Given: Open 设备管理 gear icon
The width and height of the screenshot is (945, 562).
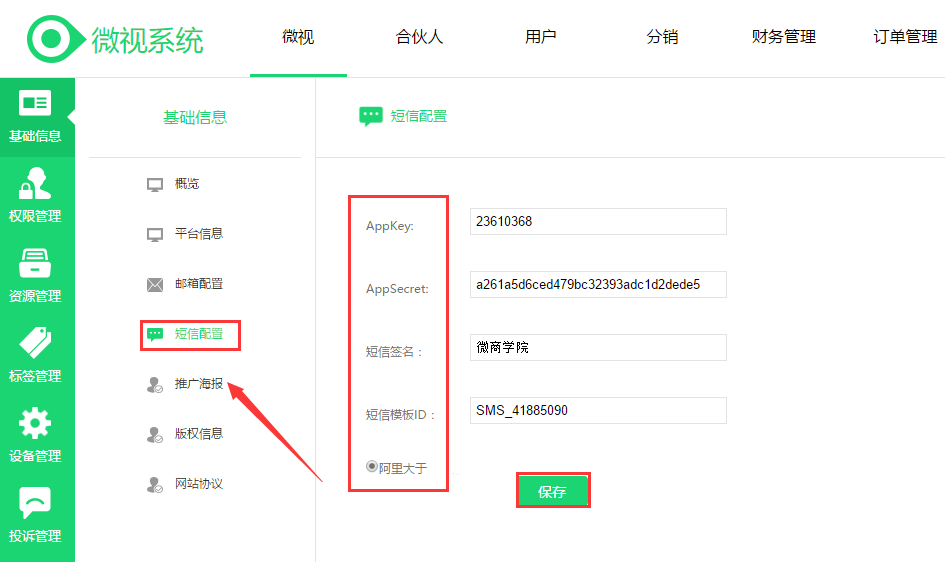Looking at the screenshot, I should click(35, 423).
